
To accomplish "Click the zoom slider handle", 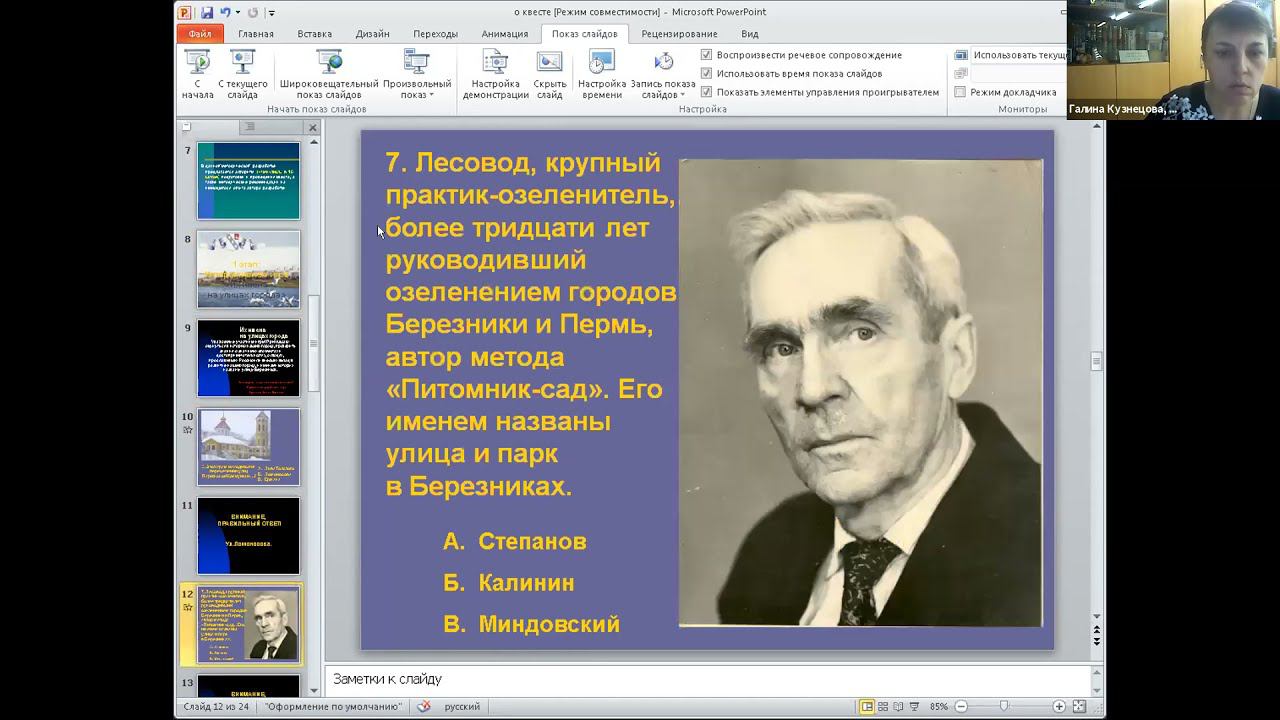I will point(1004,707).
